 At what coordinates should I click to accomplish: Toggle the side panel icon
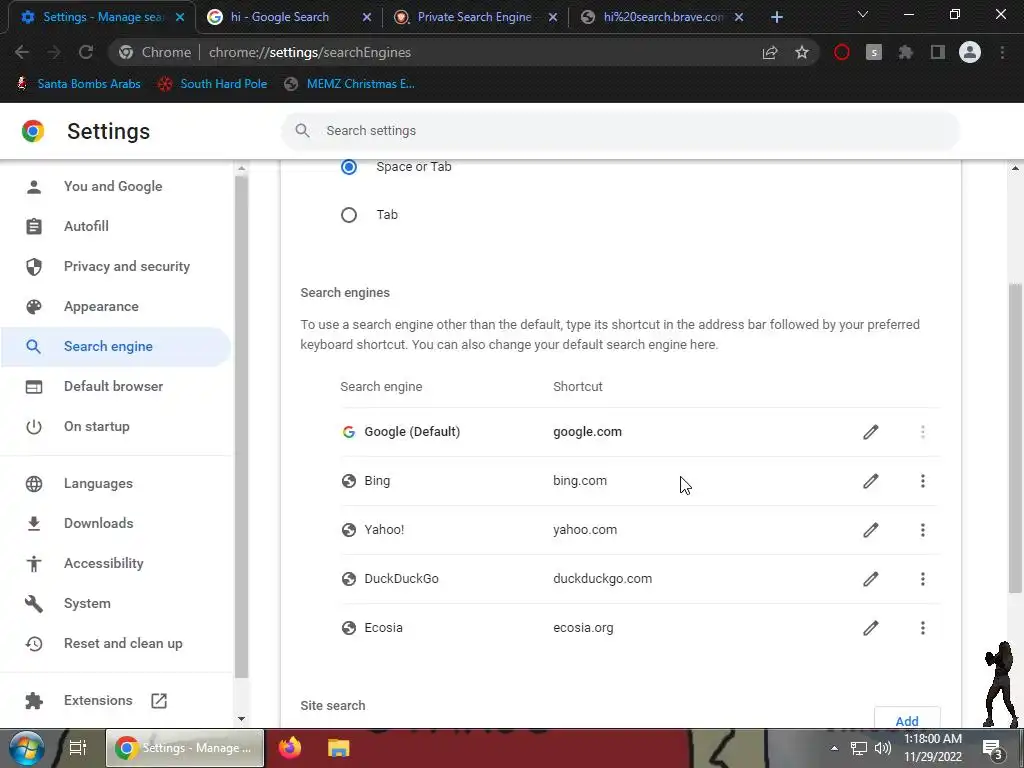pos(938,52)
